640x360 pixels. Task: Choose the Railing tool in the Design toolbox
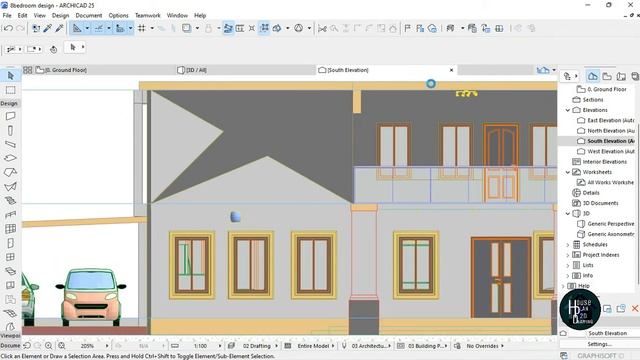pyautogui.click(x=11, y=215)
